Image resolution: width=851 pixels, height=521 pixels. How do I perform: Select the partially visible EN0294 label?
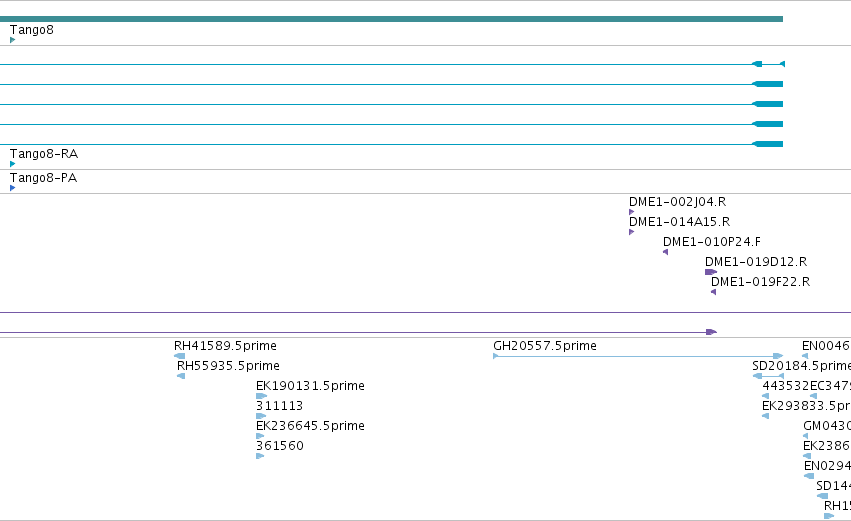tap(827, 466)
